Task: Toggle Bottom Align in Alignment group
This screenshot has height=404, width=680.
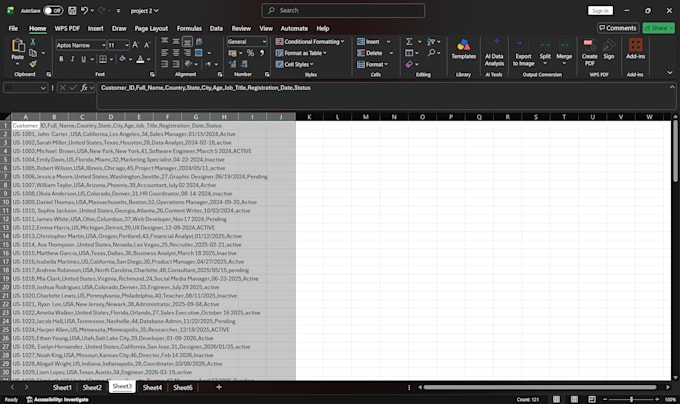Action: click(187, 42)
